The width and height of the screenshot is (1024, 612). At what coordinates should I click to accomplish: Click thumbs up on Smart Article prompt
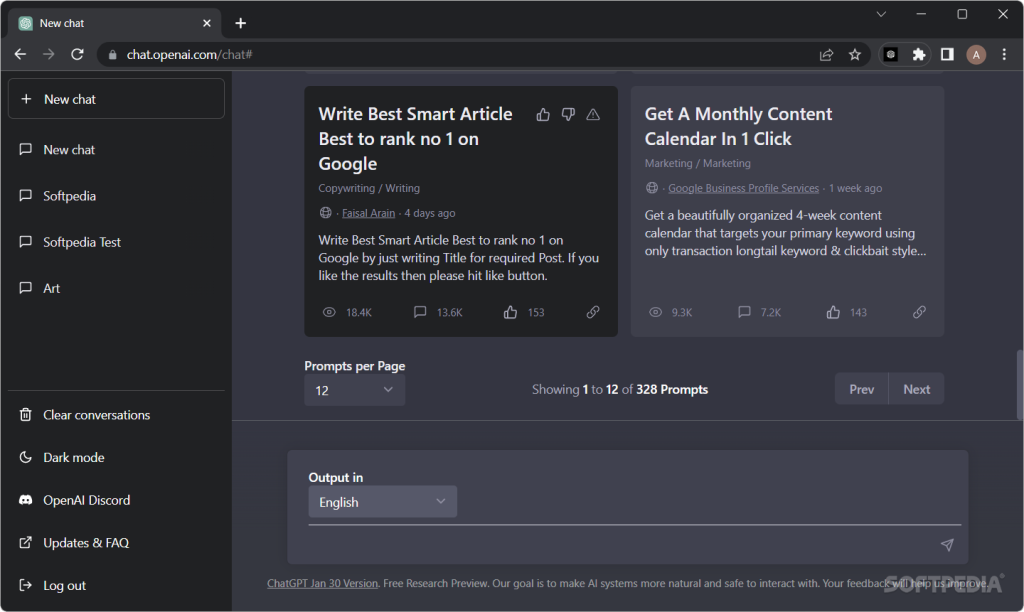[543, 115]
